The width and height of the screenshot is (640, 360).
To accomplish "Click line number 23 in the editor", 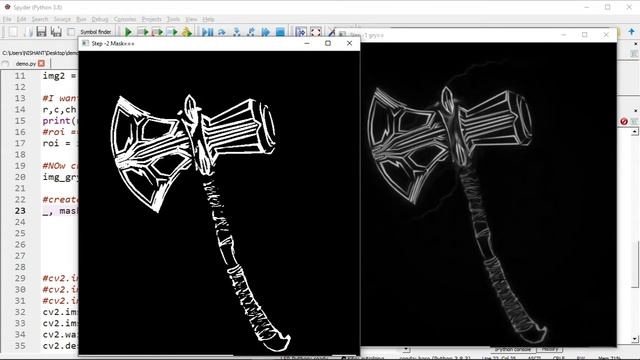I will click(x=20, y=211).
